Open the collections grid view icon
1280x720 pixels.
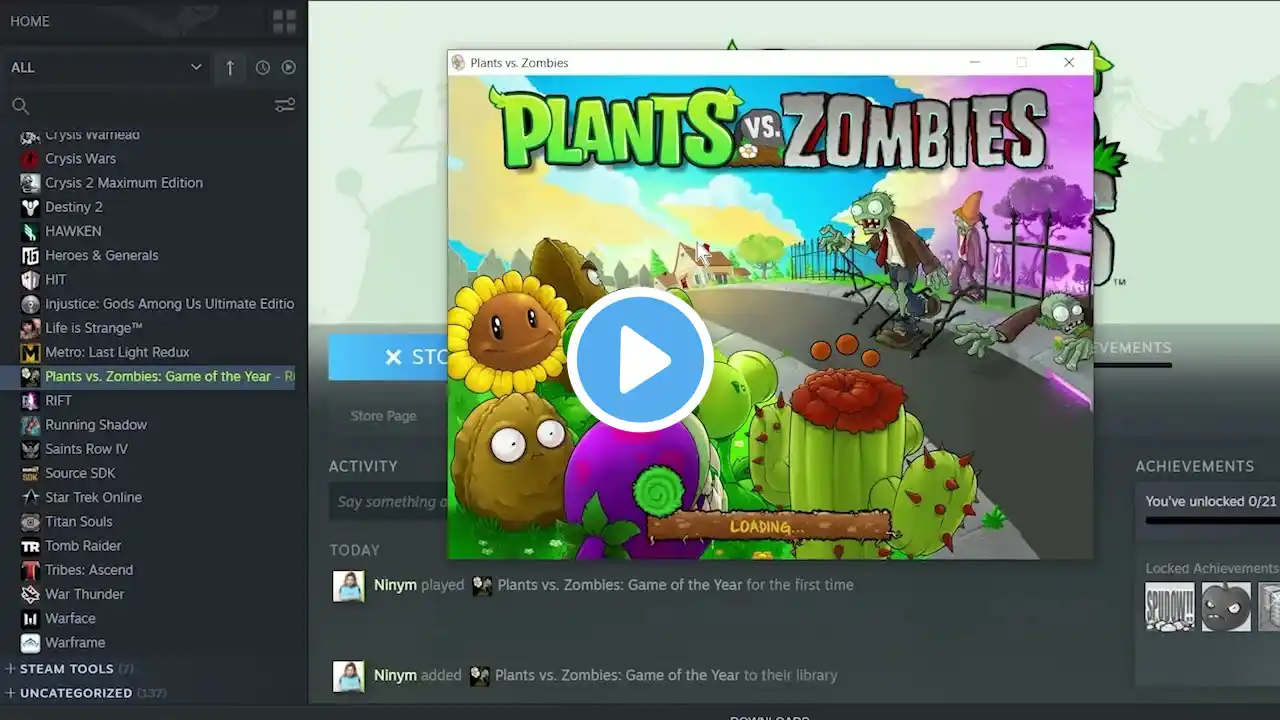point(284,21)
